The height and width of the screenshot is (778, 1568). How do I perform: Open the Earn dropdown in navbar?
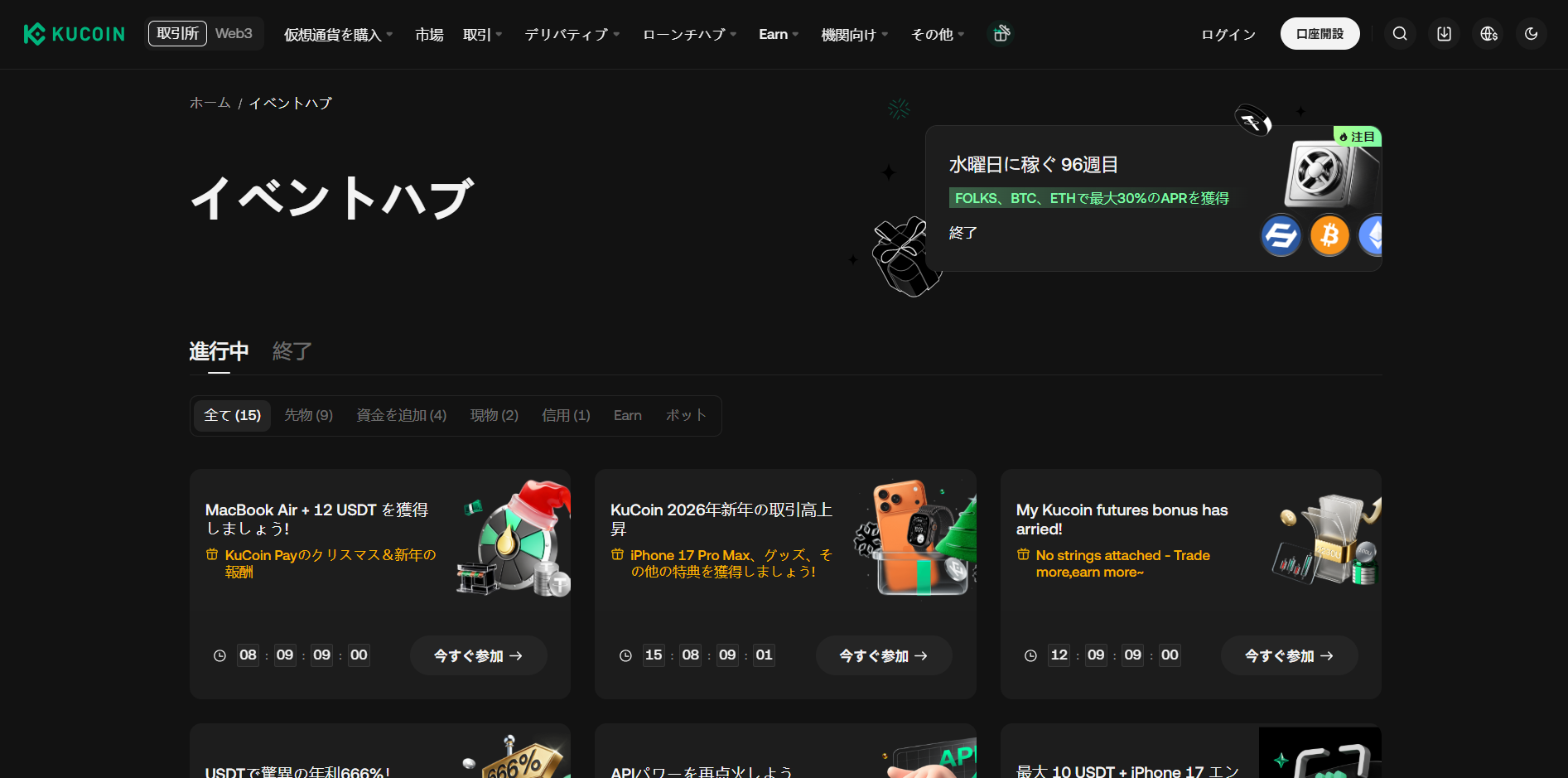tap(778, 35)
